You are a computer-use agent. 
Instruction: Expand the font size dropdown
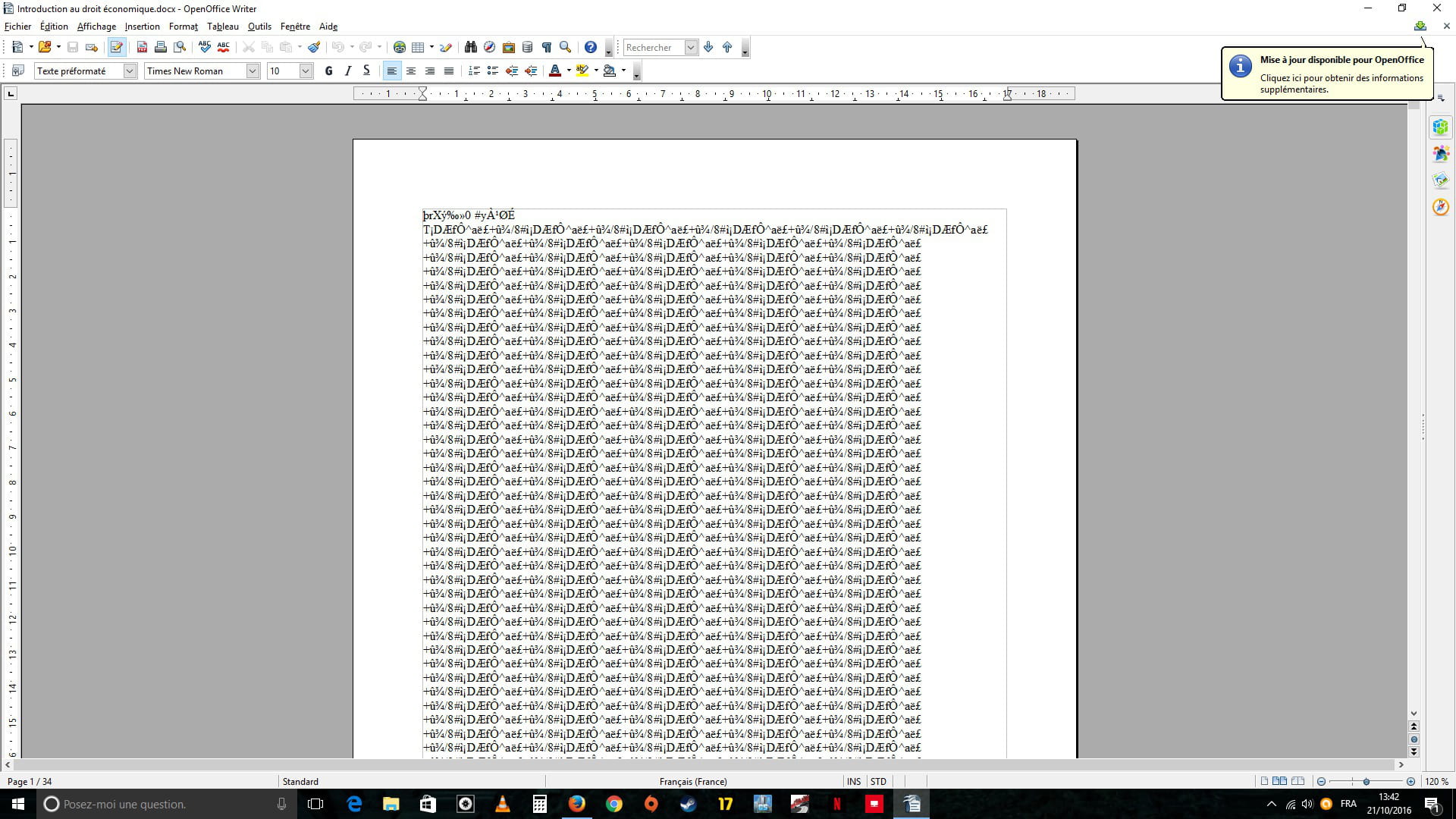point(306,71)
